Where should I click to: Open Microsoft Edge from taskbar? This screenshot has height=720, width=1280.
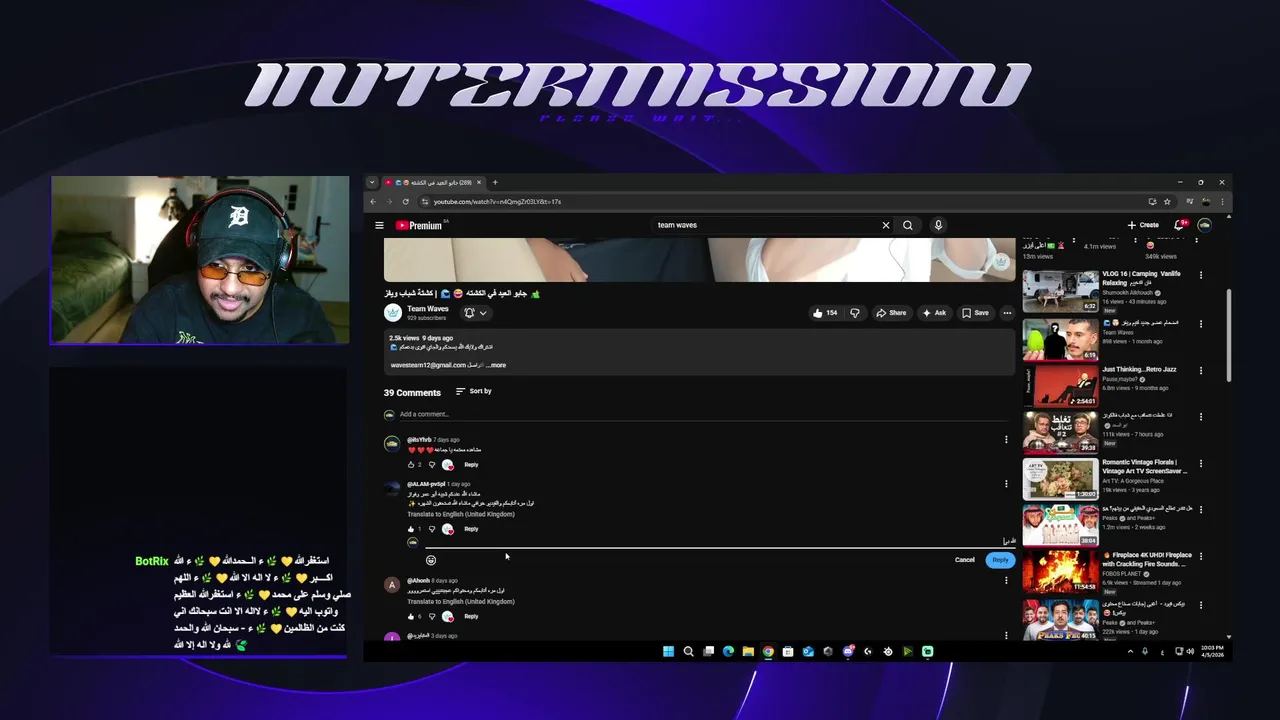[728, 652]
